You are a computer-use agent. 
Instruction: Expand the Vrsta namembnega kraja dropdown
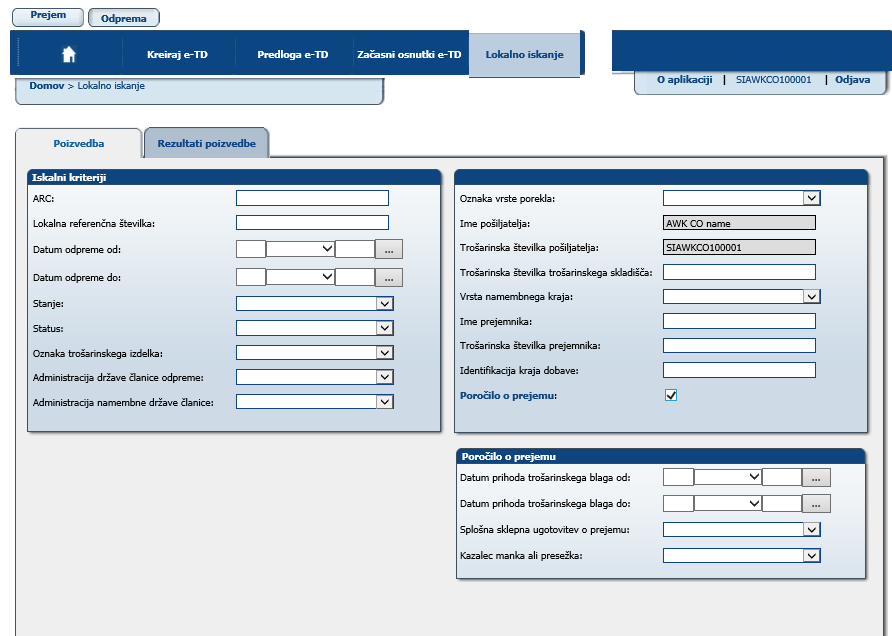coord(742,296)
